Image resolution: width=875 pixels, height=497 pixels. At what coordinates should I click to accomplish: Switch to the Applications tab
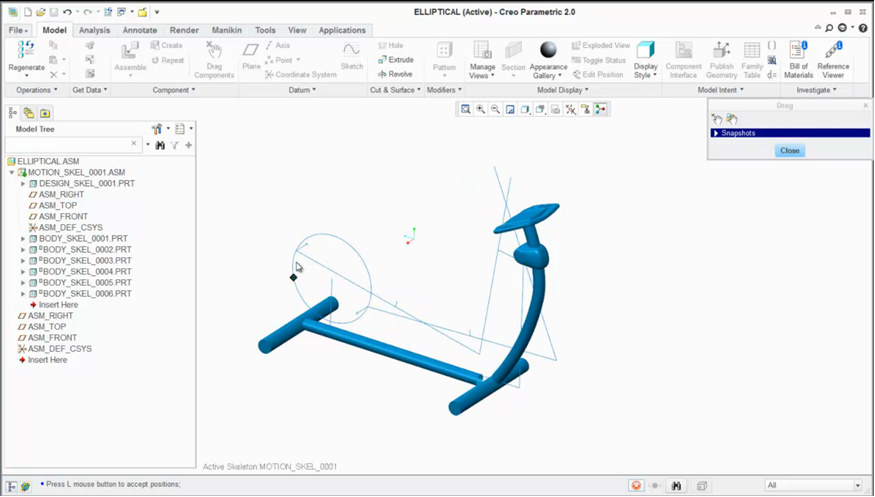coord(342,30)
